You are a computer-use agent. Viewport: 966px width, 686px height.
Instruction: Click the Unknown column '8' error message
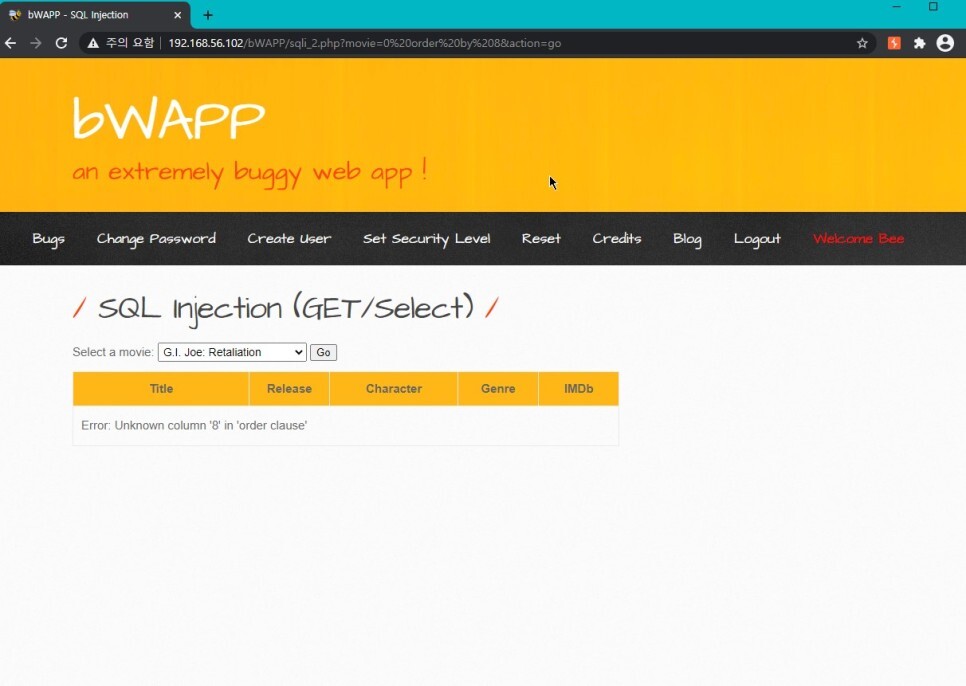point(194,426)
